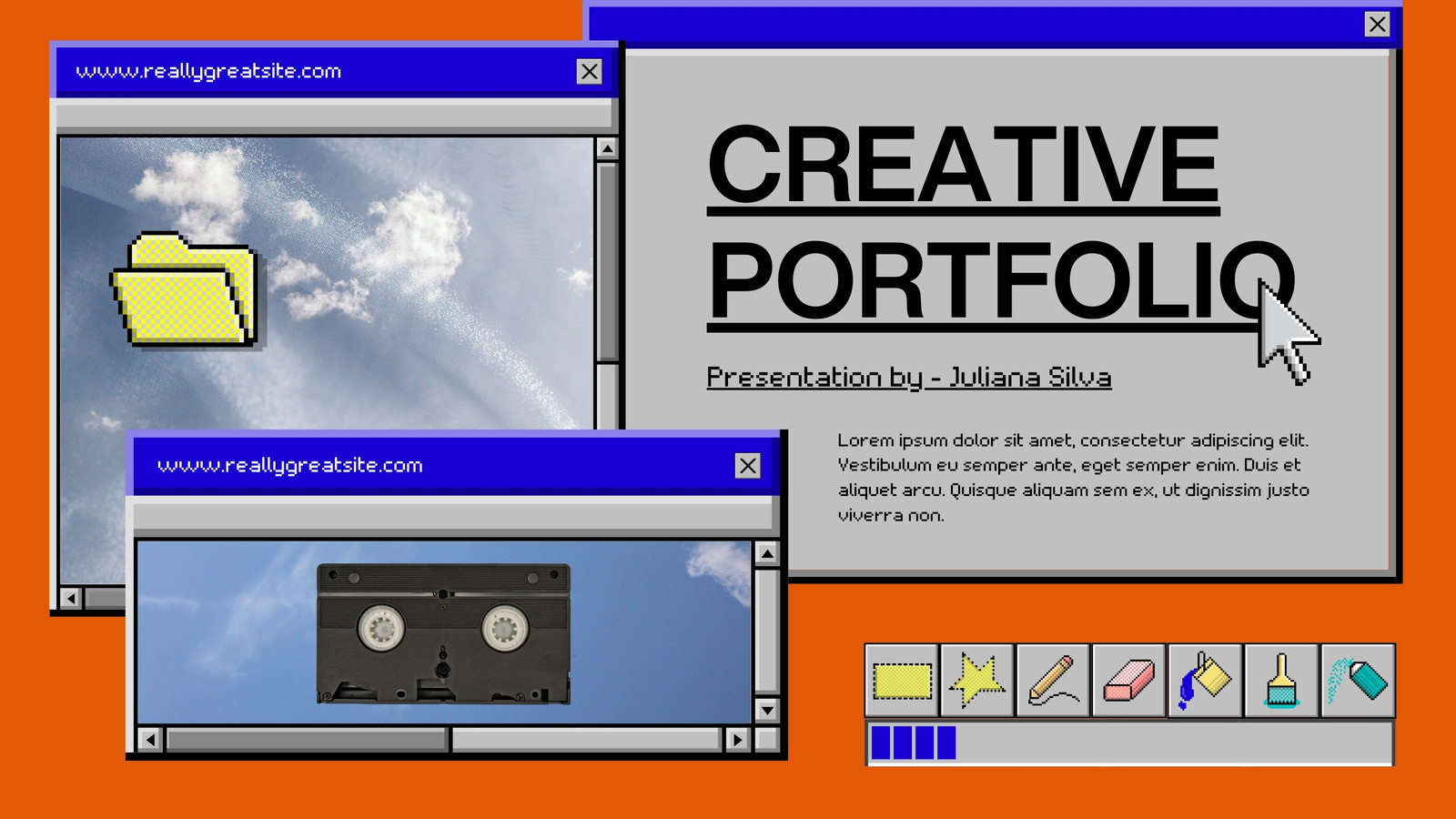Click left scroll arrow of sky window

coord(71,598)
